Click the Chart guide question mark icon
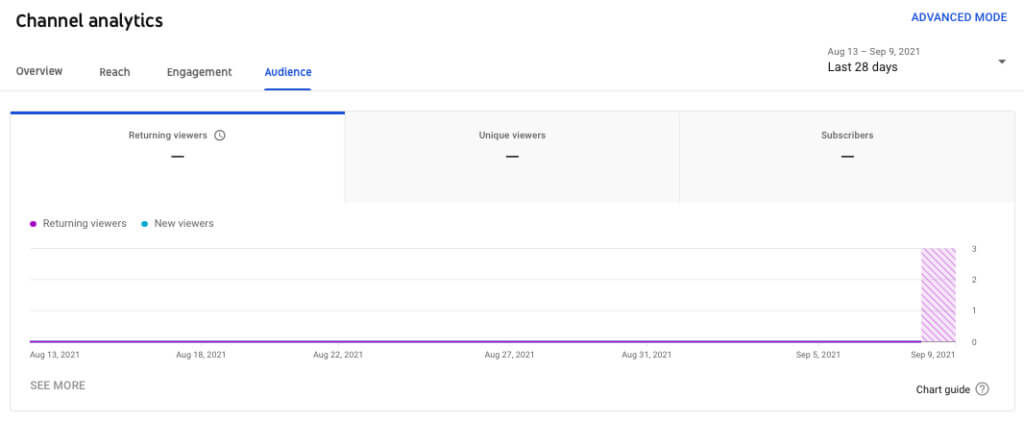The width and height of the screenshot is (1024, 422). 982,389
